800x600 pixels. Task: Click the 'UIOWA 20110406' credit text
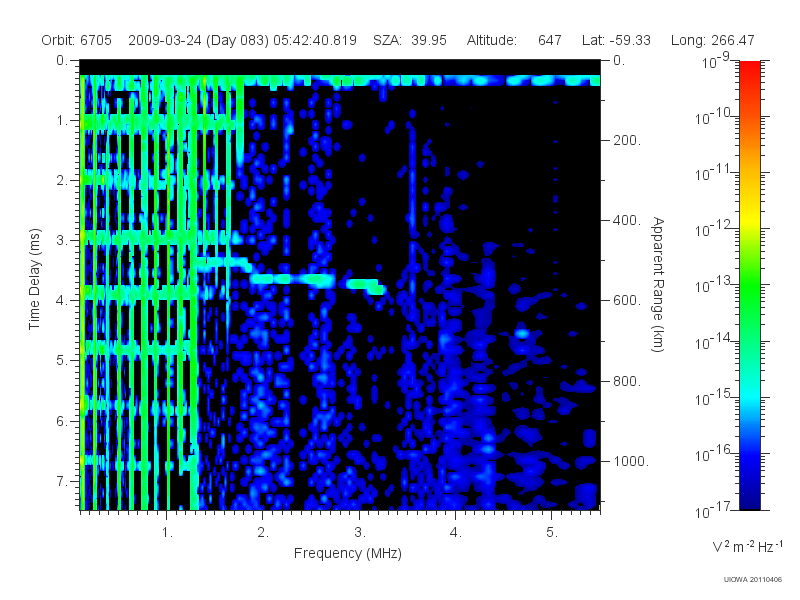pos(753,579)
